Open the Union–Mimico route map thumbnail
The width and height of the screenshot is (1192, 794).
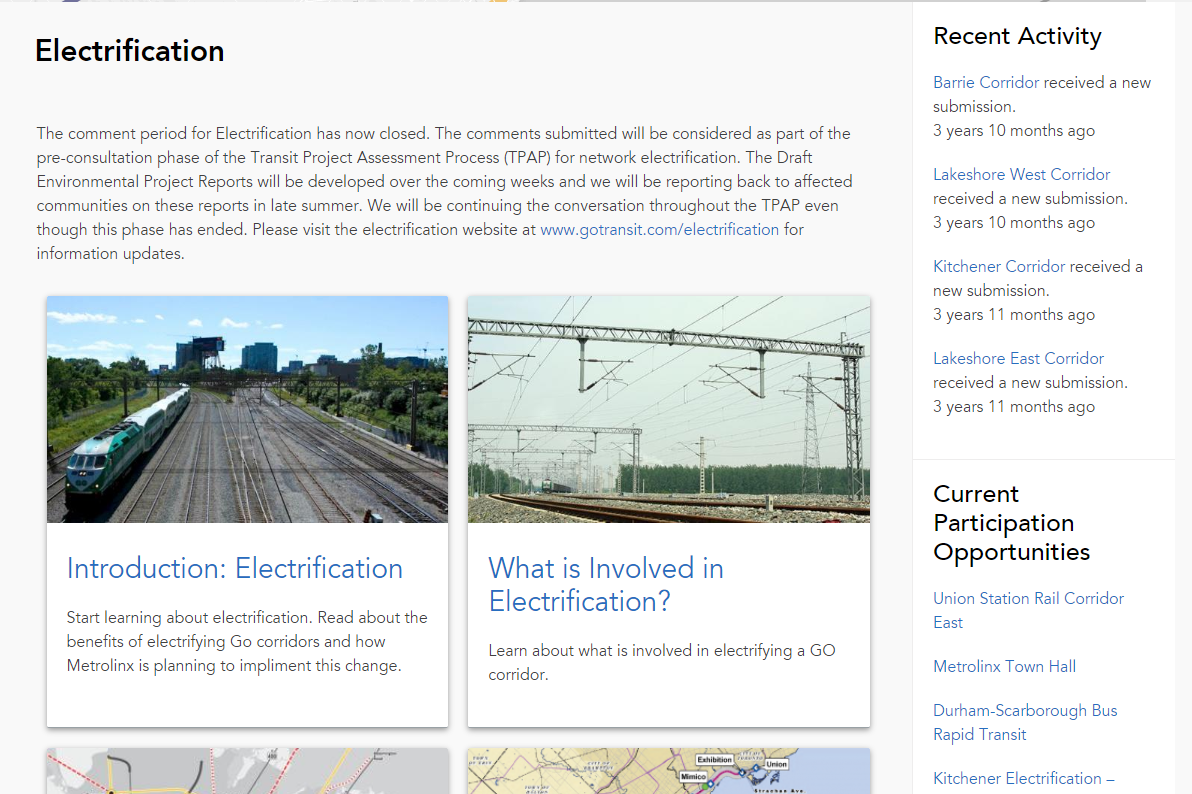pos(668,770)
